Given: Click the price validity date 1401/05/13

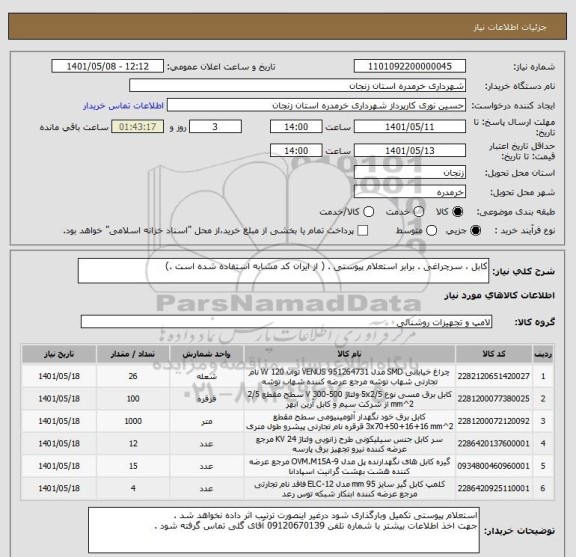Looking at the screenshot, I should coord(410,151).
